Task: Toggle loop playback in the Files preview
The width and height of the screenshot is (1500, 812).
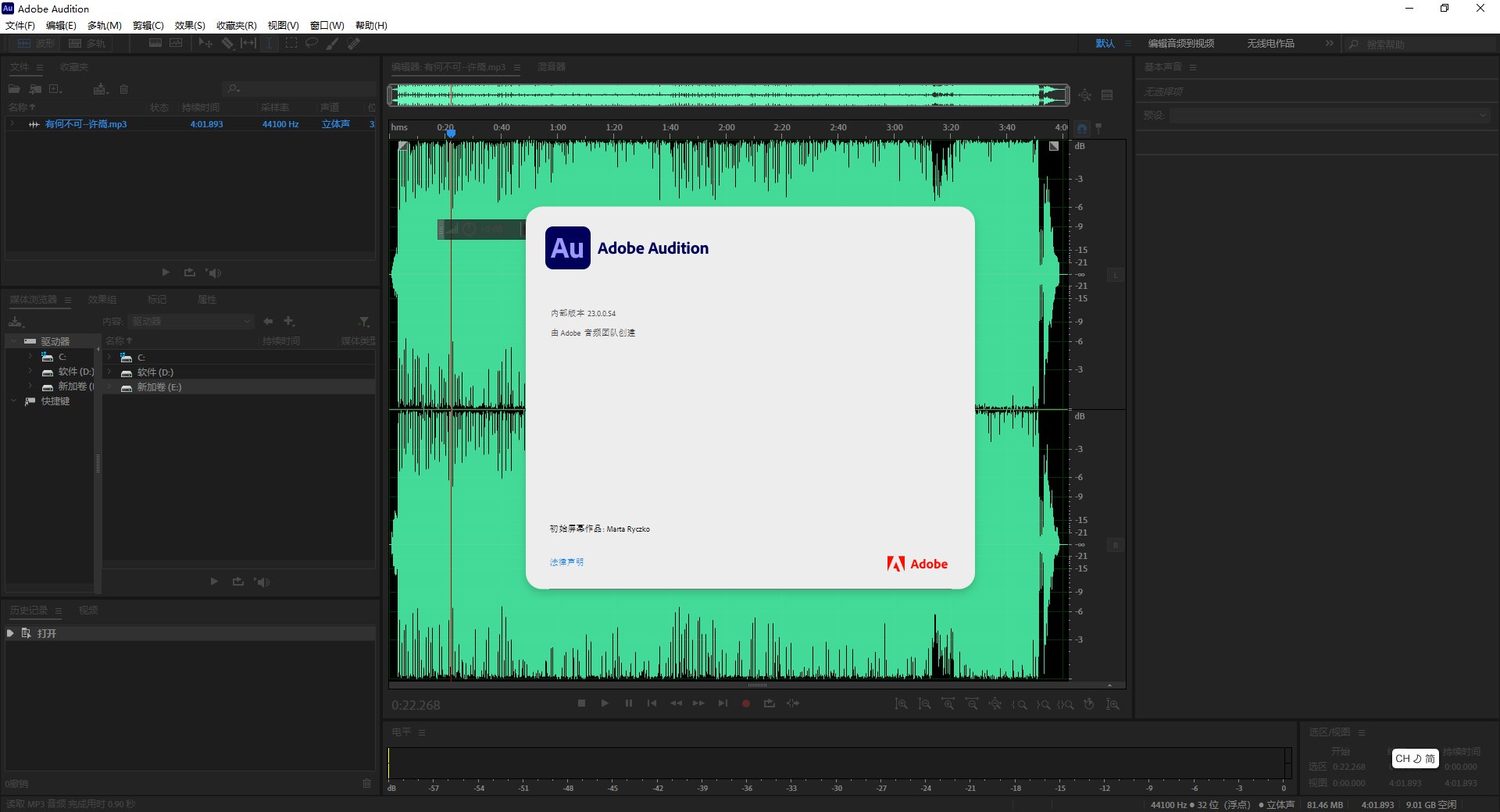Action: coord(189,272)
